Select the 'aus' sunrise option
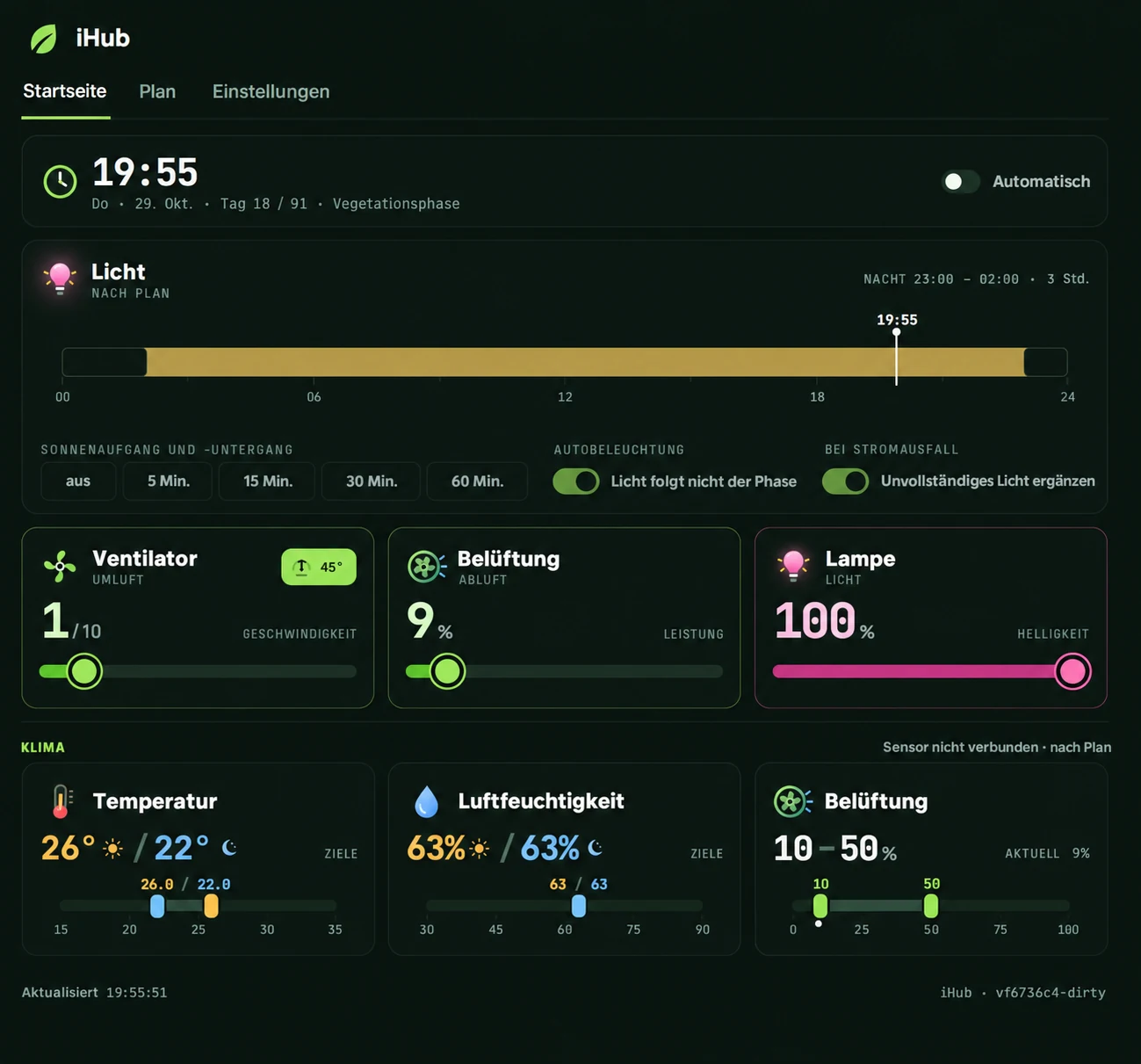This screenshot has height=1064, width=1141. (78, 481)
